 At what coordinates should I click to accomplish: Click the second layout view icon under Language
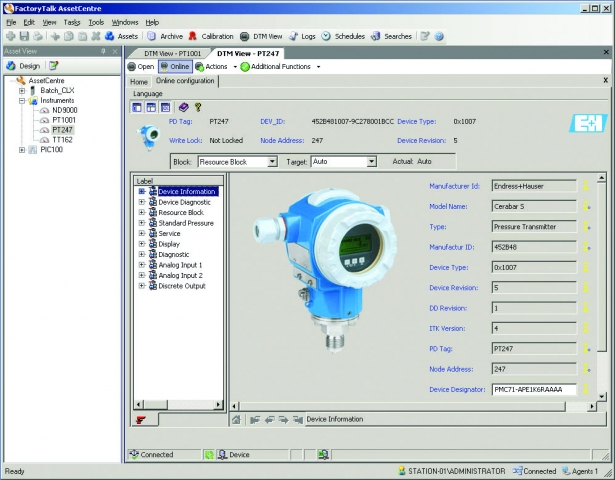151,107
